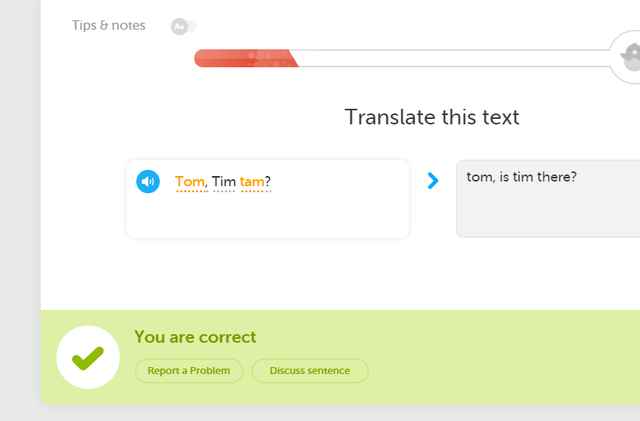The height and width of the screenshot is (421, 640).
Task: Click the word "Tim" in the sentence
Action: [223, 181]
